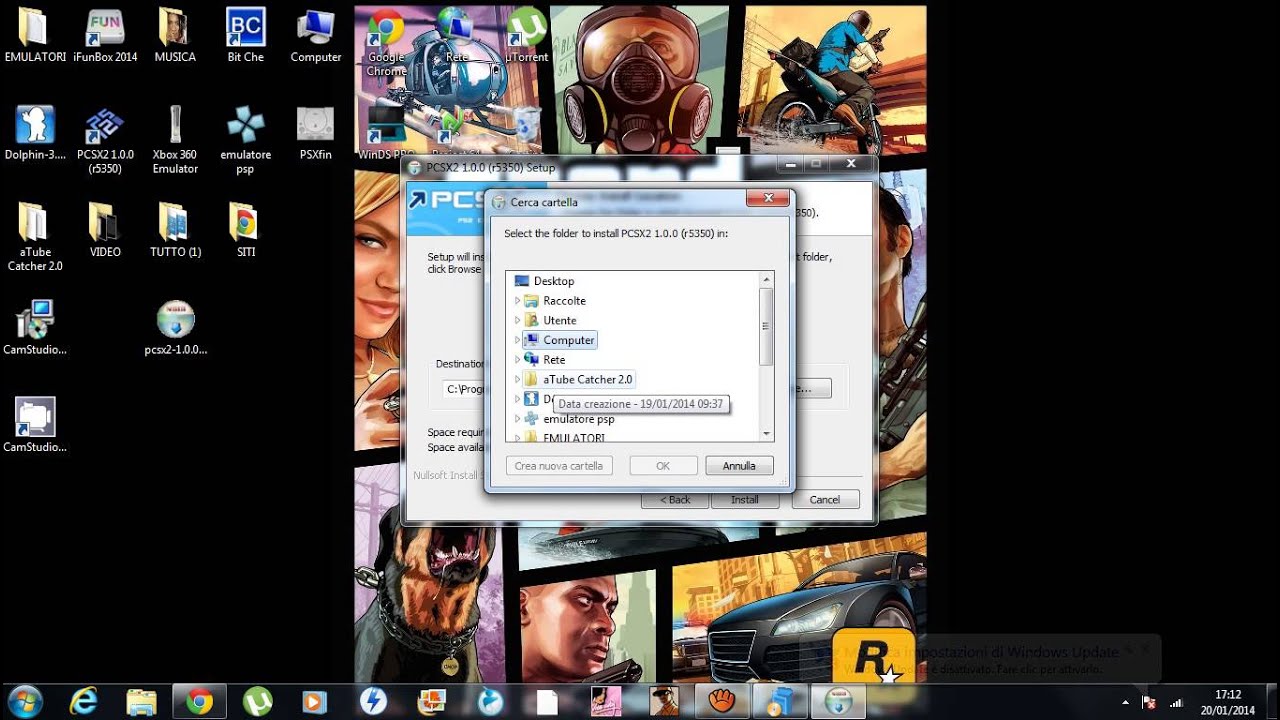This screenshot has width=1280, height=720.
Task: Select the PCSX2 1.0.0 (r5350) desktop shortcut
Action: (x=105, y=140)
